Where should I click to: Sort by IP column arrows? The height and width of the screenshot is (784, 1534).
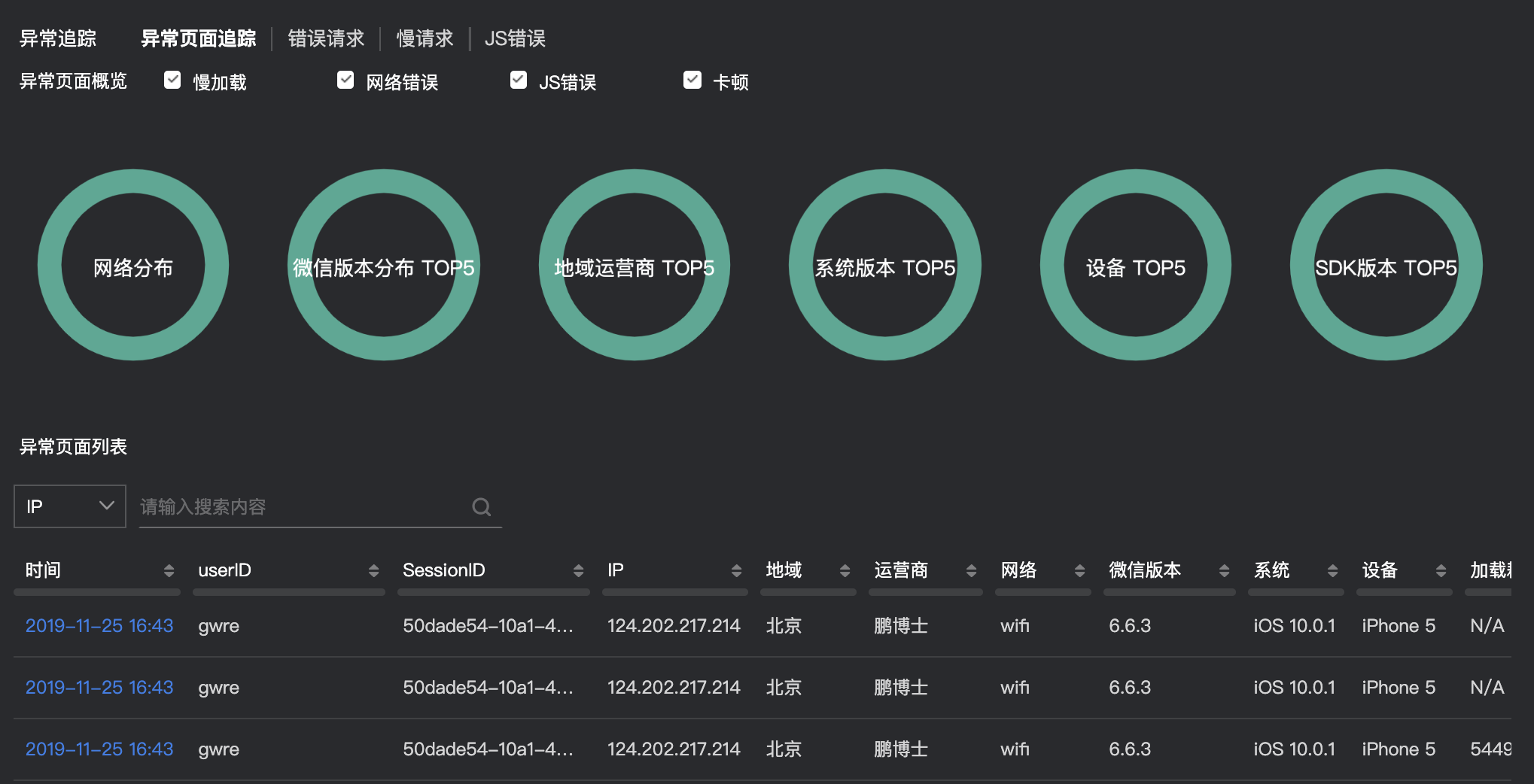click(x=736, y=571)
